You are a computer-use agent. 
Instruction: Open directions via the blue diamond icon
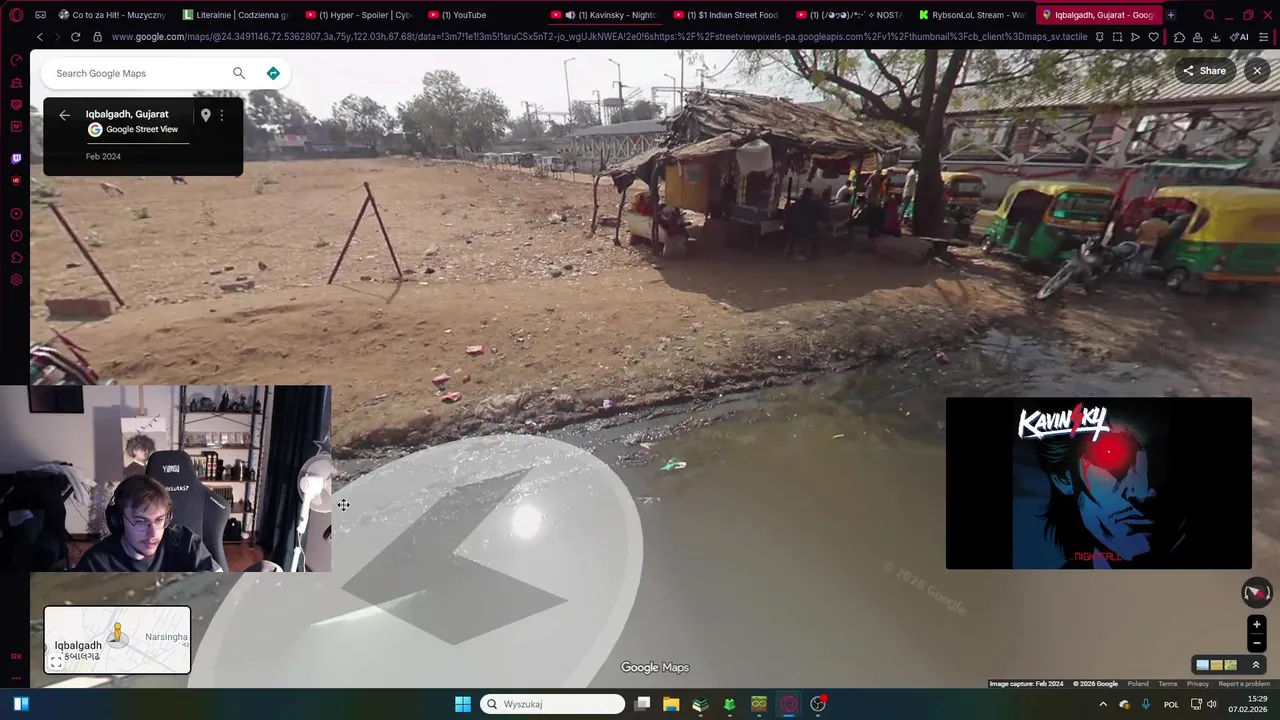pos(273,73)
